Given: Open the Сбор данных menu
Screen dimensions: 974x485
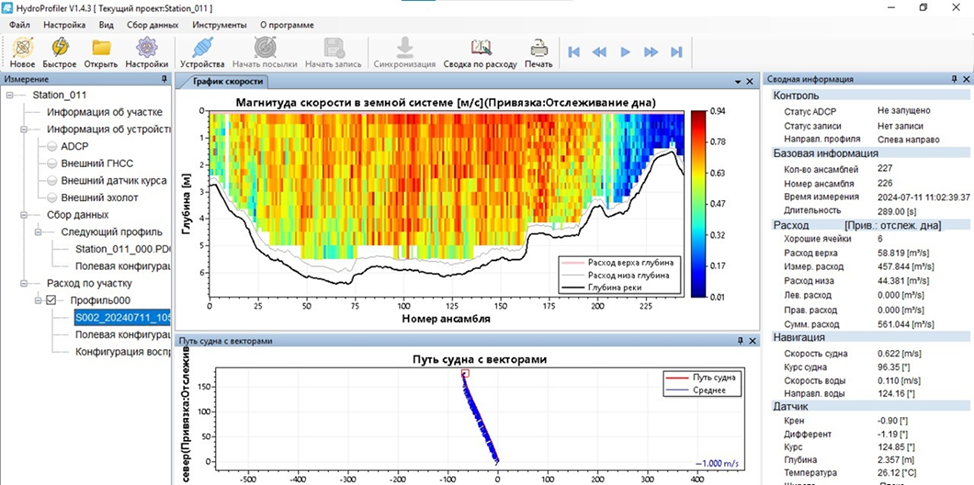Looking at the screenshot, I should (x=153, y=24).
